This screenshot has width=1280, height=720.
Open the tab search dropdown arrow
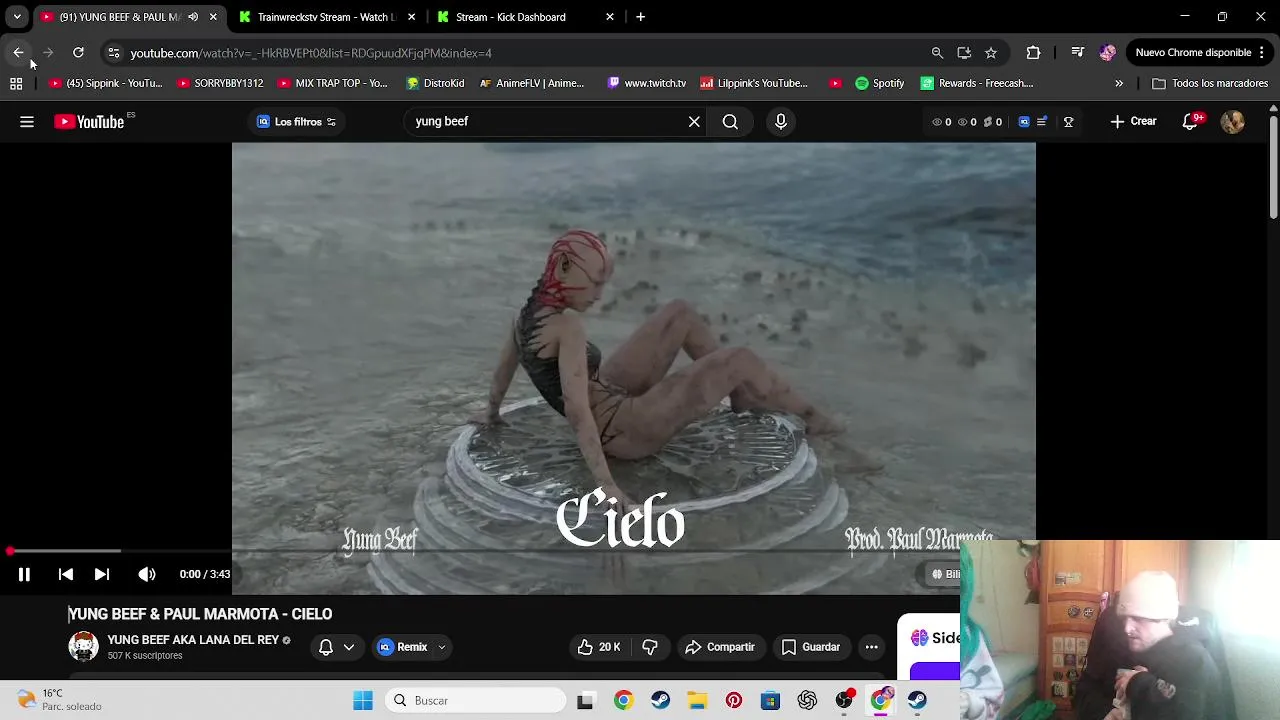click(17, 17)
